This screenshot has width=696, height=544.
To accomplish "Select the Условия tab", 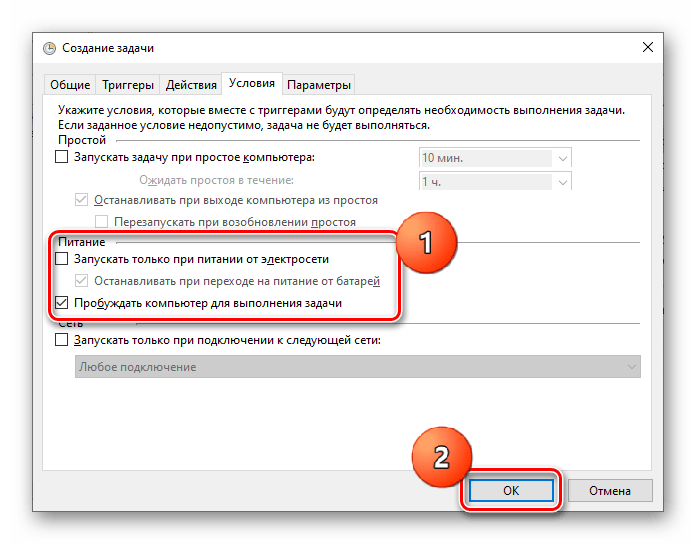I will point(252,83).
